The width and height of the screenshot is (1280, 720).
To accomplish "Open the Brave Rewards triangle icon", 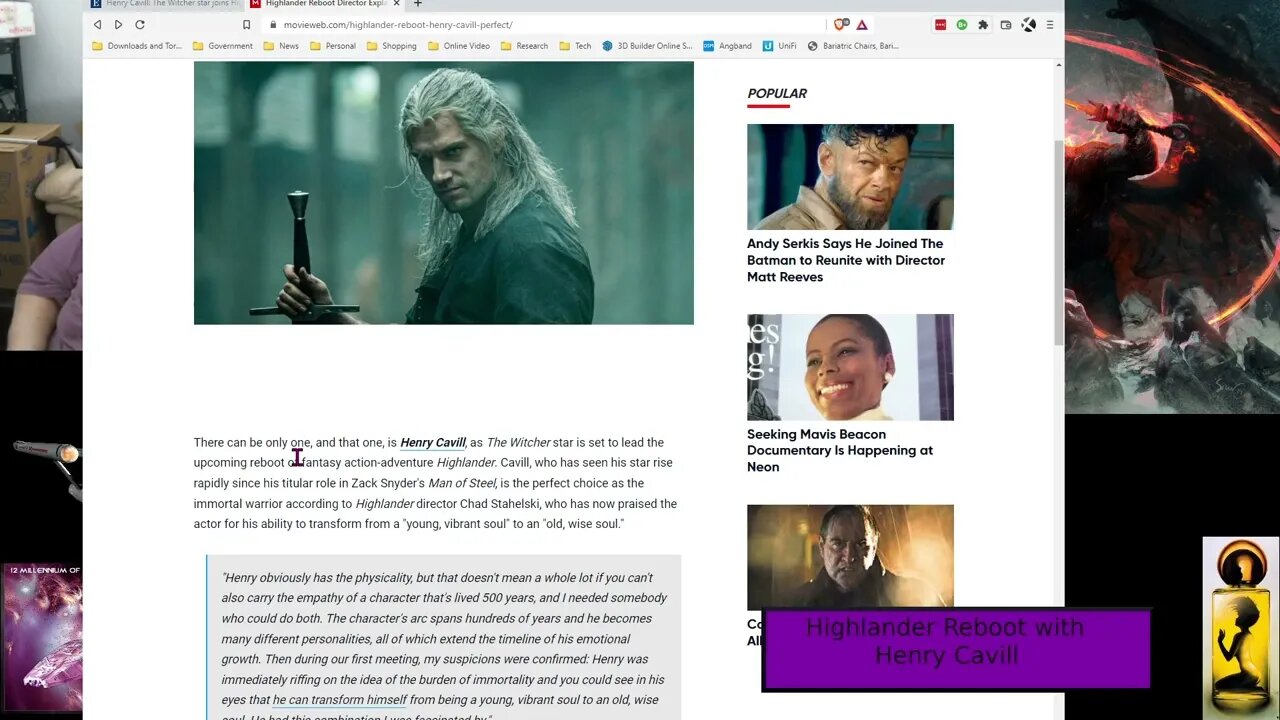I will click(x=862, y=24).
